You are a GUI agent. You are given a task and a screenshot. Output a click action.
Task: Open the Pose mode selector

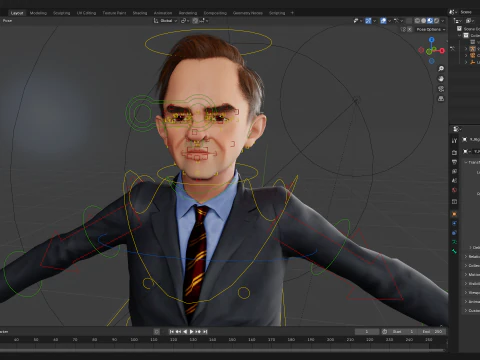click(7, 21)
